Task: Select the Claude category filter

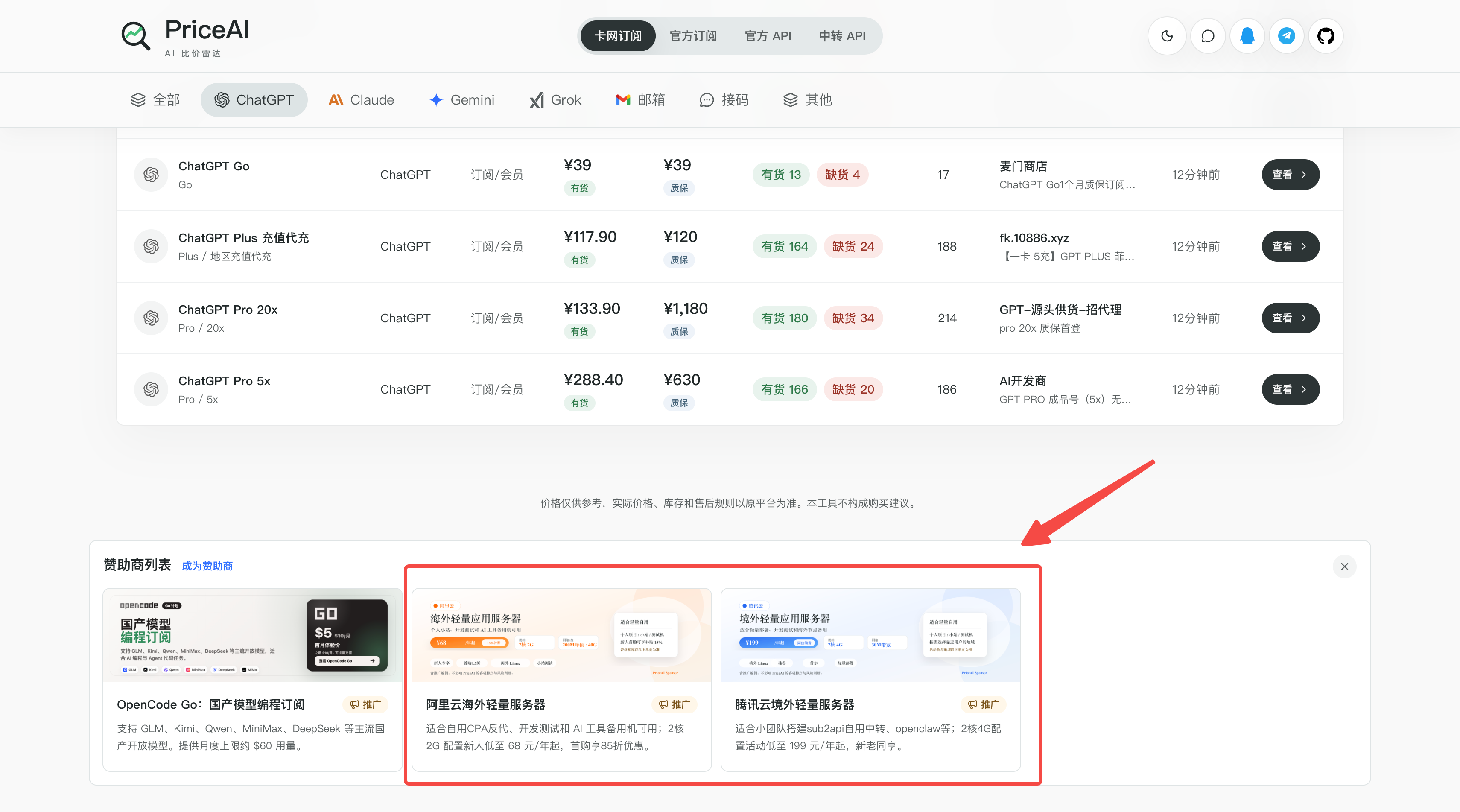Action: pyautogui.click(x=361, y=100)
